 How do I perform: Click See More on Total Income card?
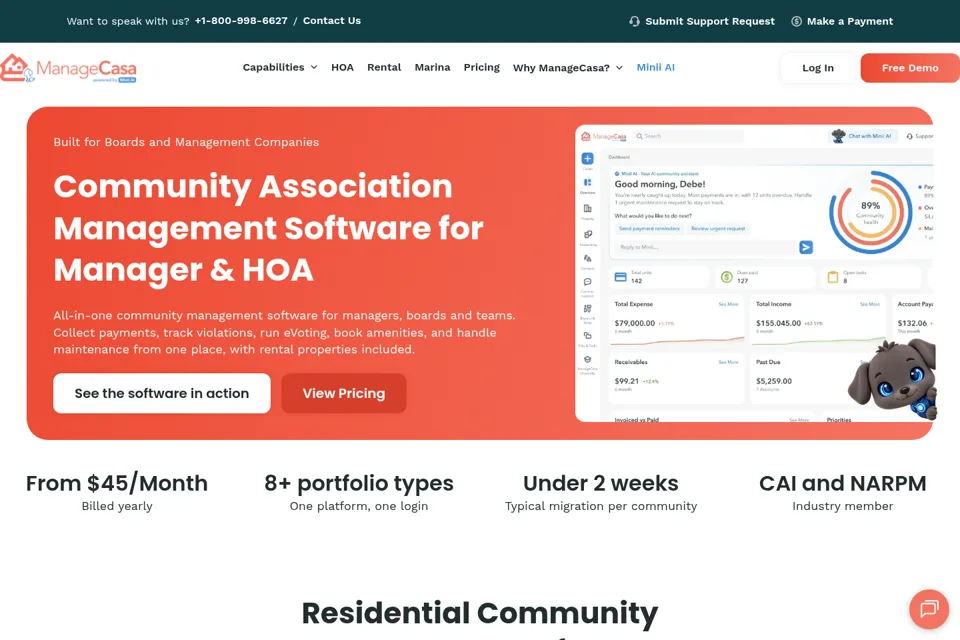tap(869, 304)
